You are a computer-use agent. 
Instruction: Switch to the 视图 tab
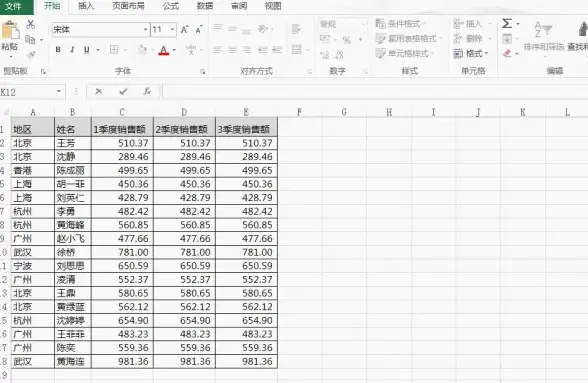click(x=273, y=6)
